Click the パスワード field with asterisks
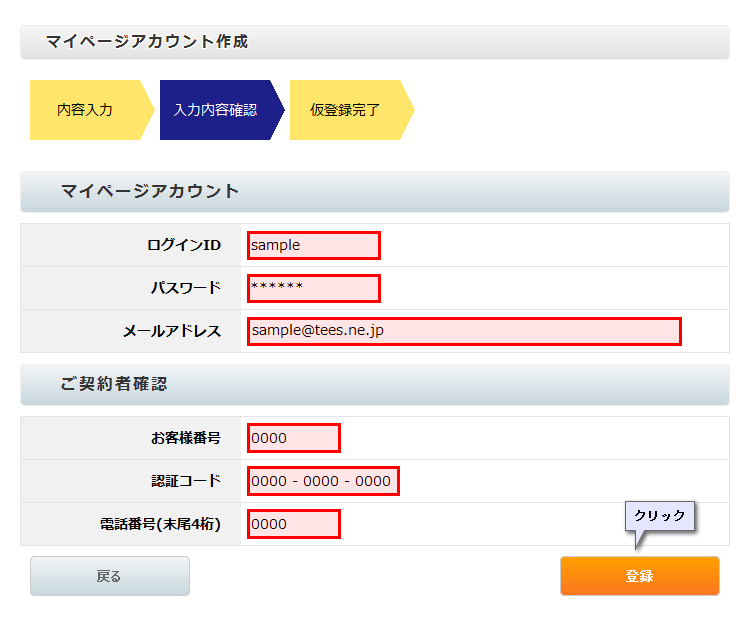750x625 pixels. click(x=314, y=288)
